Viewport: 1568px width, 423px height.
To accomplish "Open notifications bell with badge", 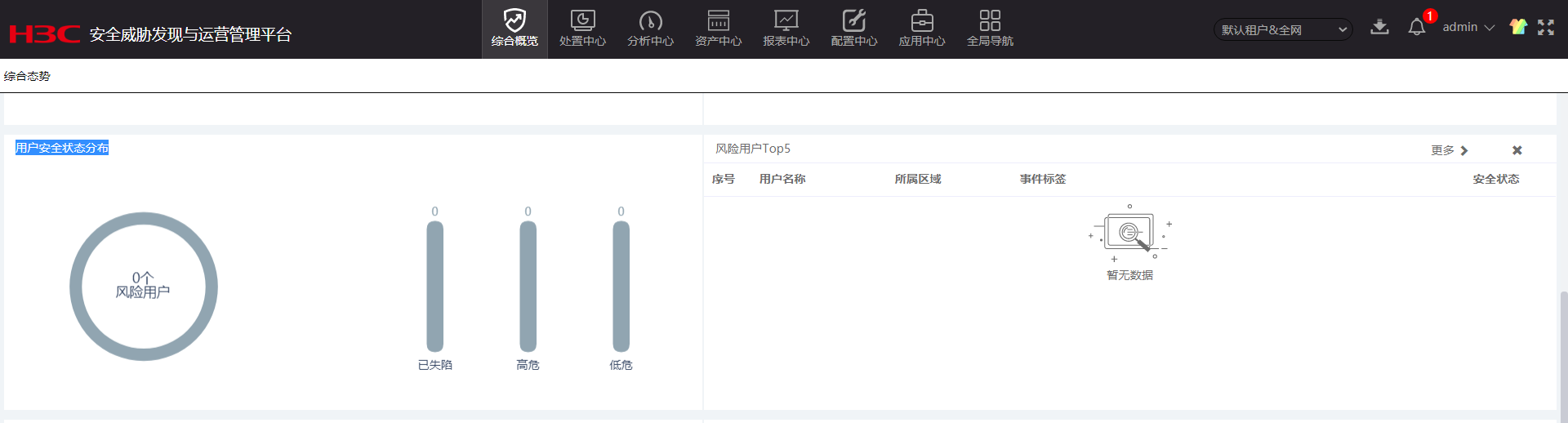I will click(x=1417, y=27).
